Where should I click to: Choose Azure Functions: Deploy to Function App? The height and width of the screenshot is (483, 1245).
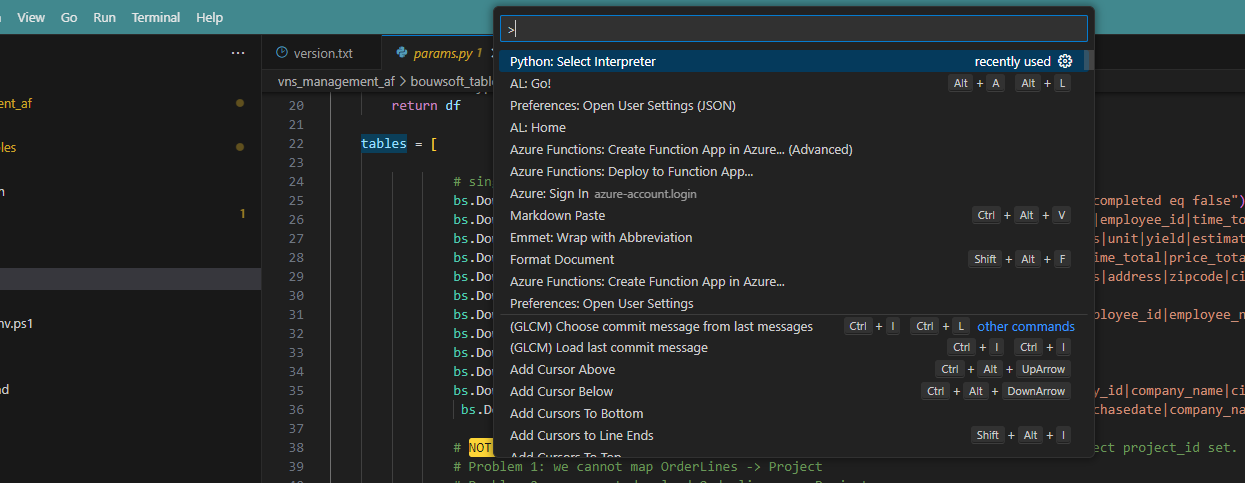point(793,171)
